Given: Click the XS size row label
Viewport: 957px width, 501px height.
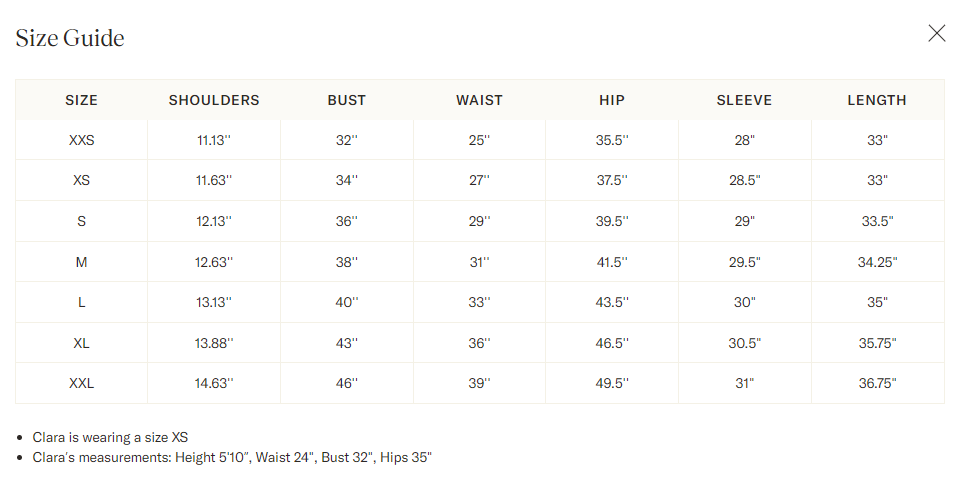Looking at the screenshot, I should point(81,181).
